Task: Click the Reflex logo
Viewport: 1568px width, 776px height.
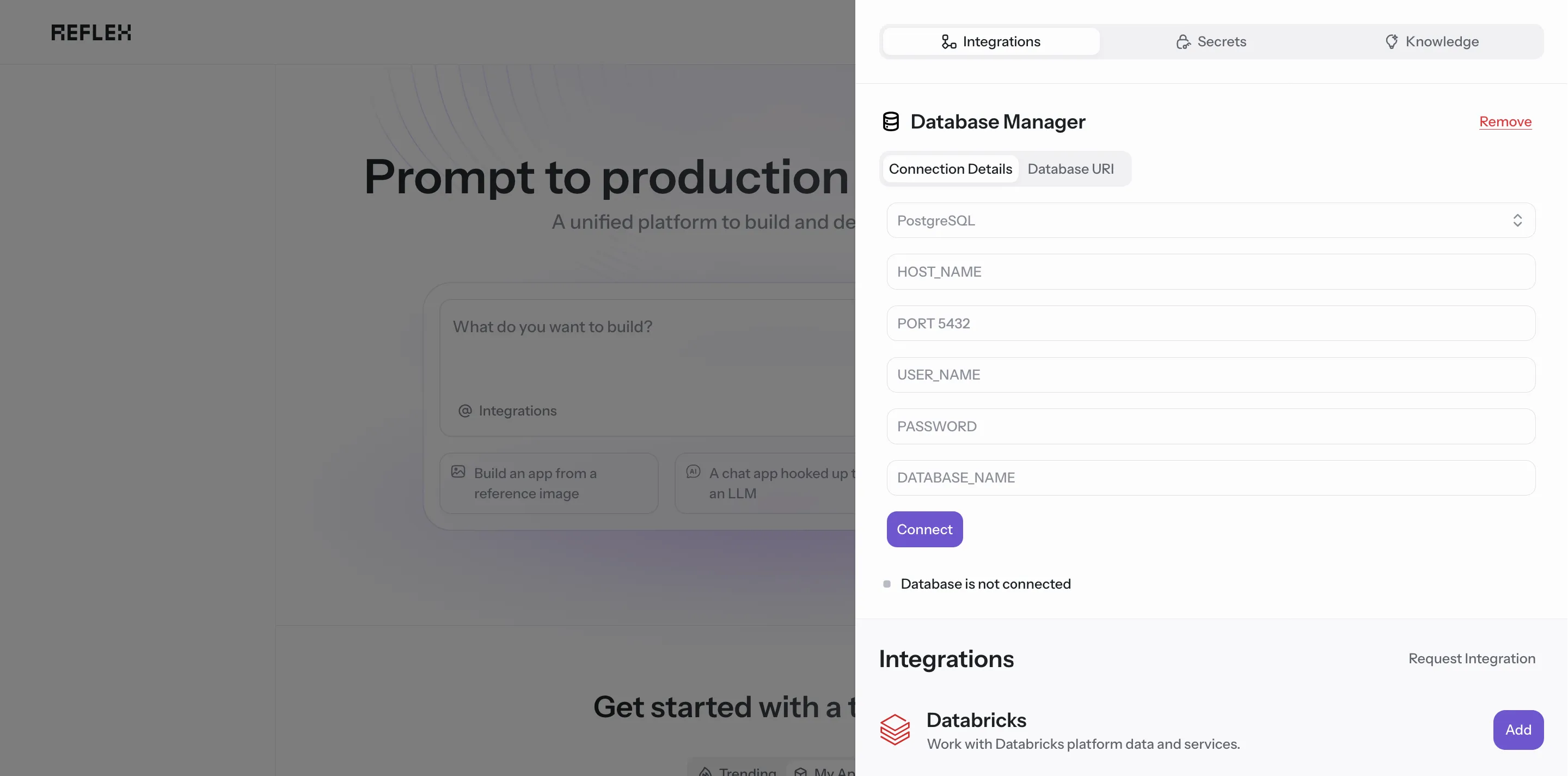Action: [x=91, y=32]
